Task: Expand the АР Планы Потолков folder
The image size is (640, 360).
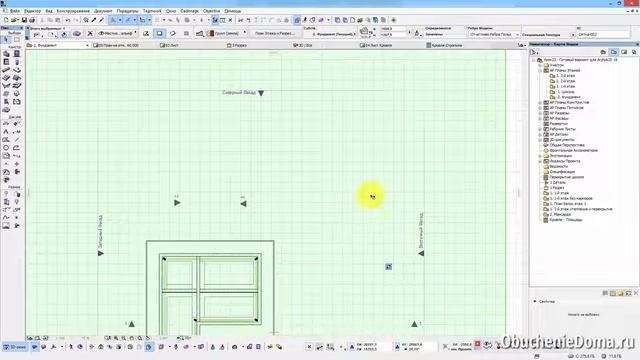Action: 540,108
